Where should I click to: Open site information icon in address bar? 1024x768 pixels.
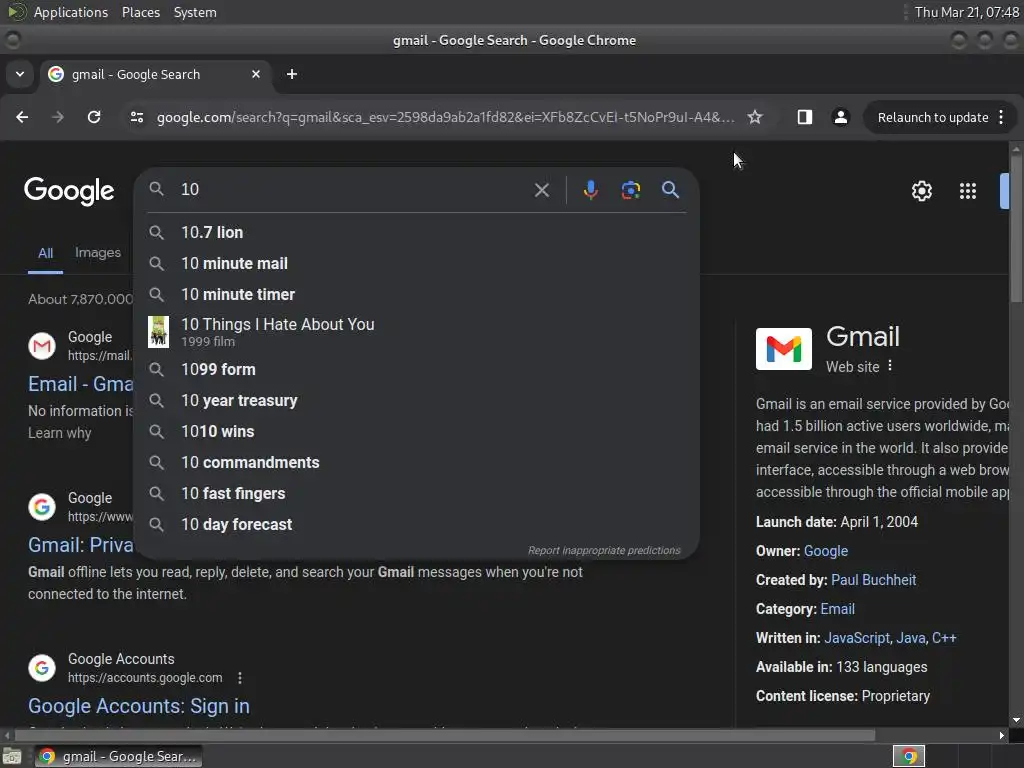point(136,117)
